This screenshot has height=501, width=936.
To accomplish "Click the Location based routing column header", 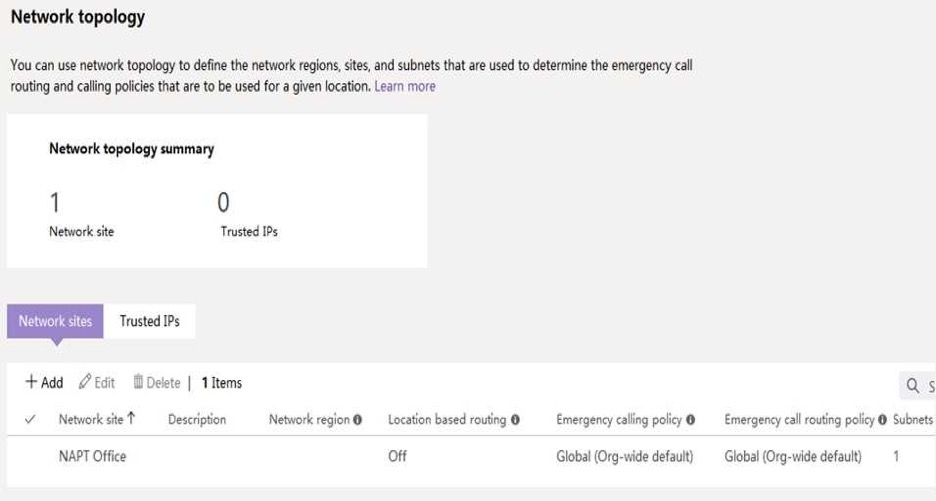I will click(447, 420).
